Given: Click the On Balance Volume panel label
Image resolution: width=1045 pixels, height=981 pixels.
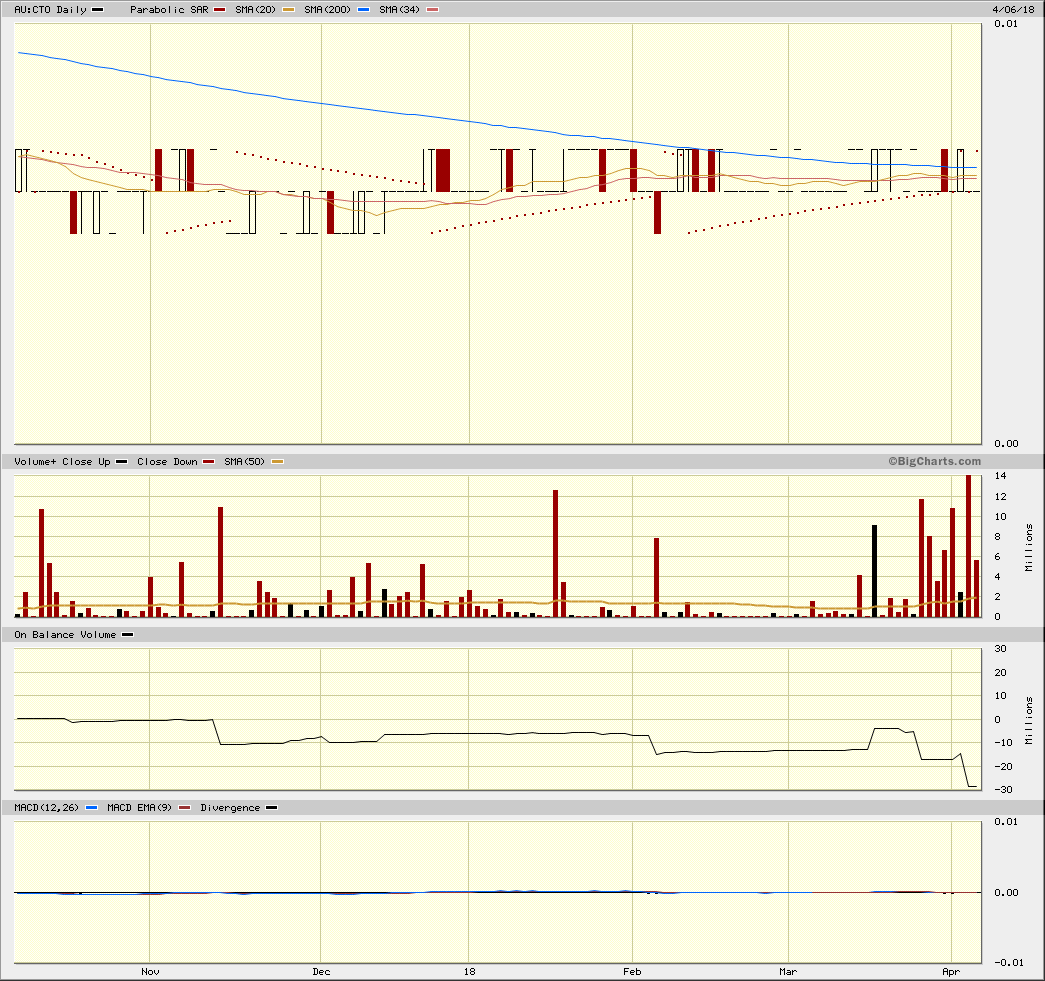Looking at the screenshot, I should [x=65, y=634].
